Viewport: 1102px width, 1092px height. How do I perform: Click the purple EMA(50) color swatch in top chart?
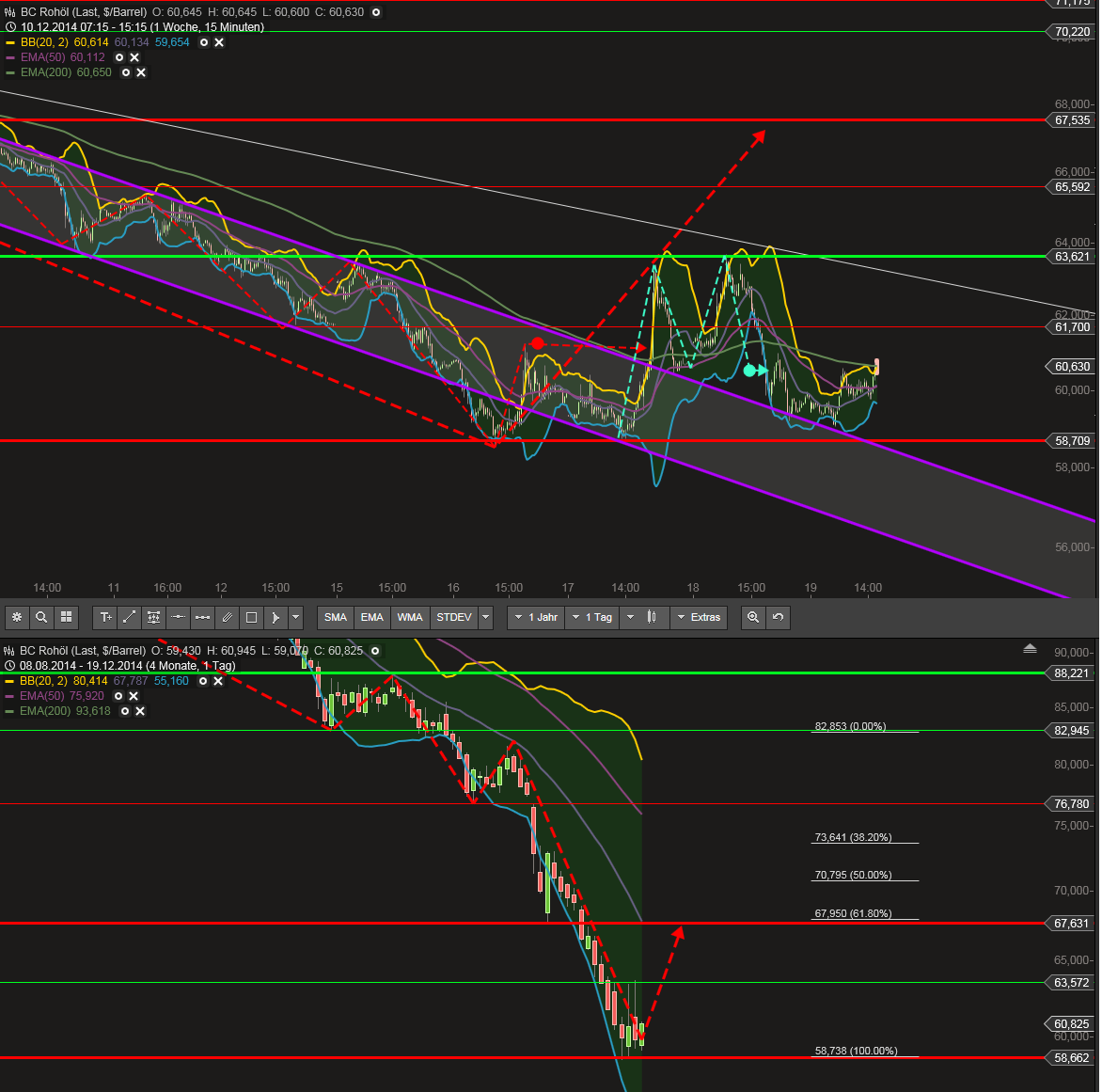coord(10,57)
